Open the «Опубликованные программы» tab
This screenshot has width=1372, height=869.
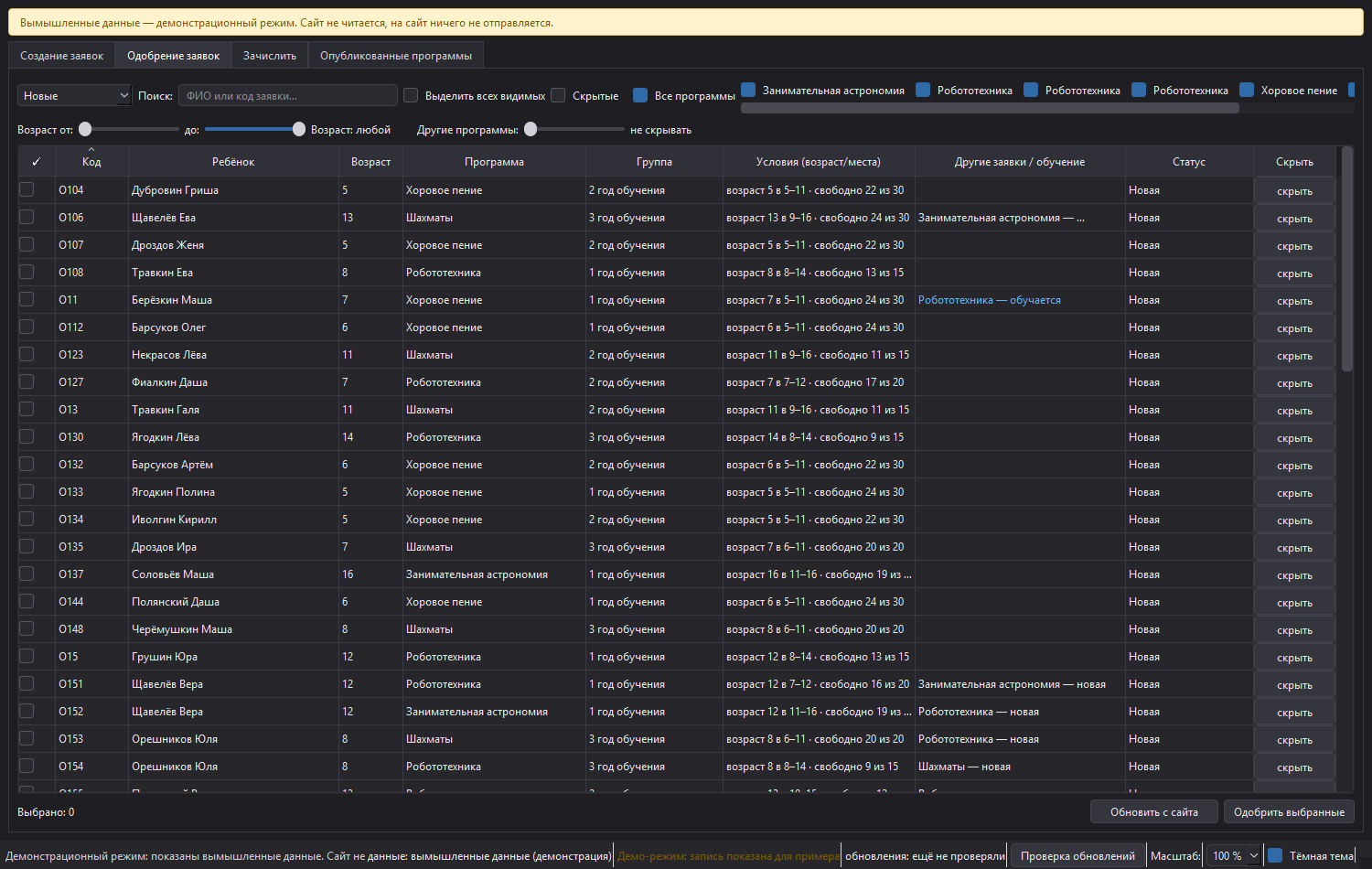(x=396, y=56)
